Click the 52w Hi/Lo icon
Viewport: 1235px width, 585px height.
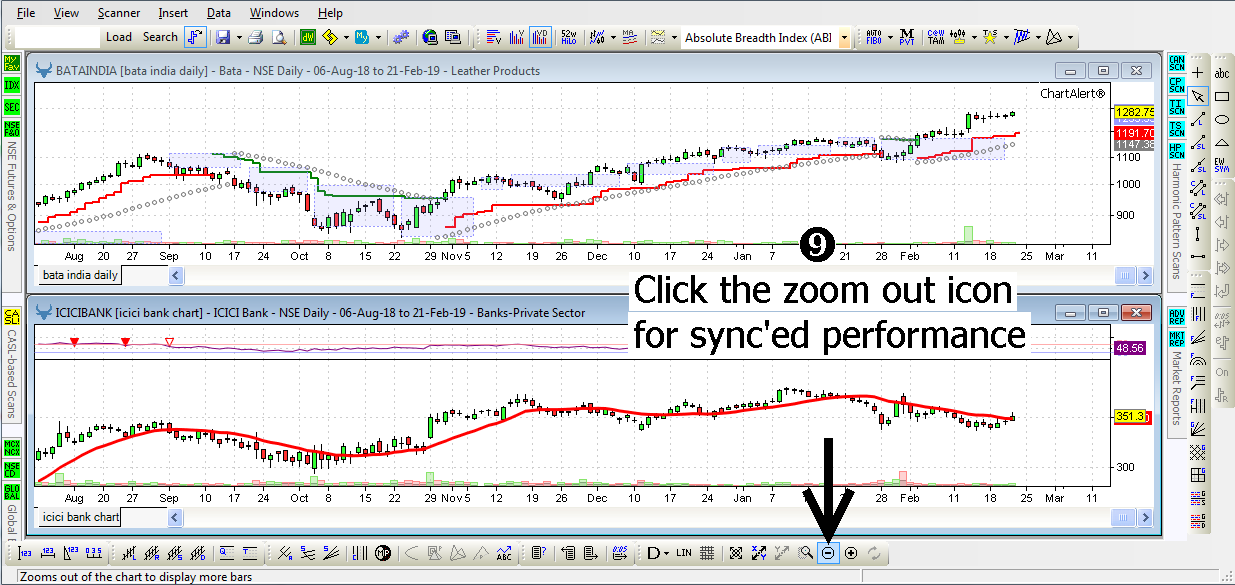(x=568, y=37)
